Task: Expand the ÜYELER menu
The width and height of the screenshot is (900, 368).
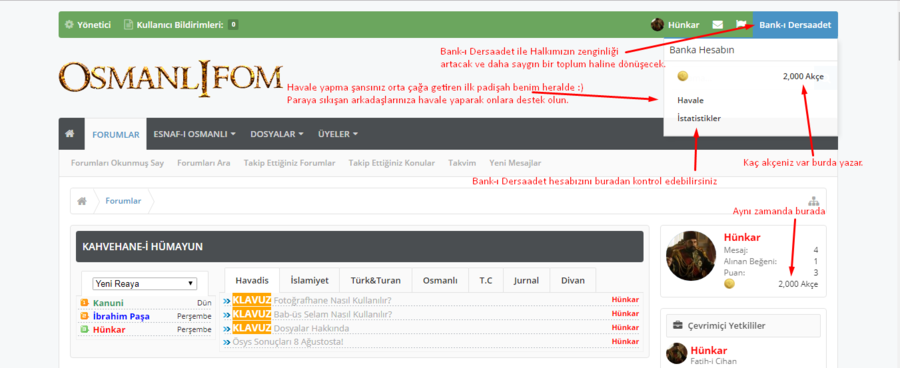Action: [x=338, y=134]
